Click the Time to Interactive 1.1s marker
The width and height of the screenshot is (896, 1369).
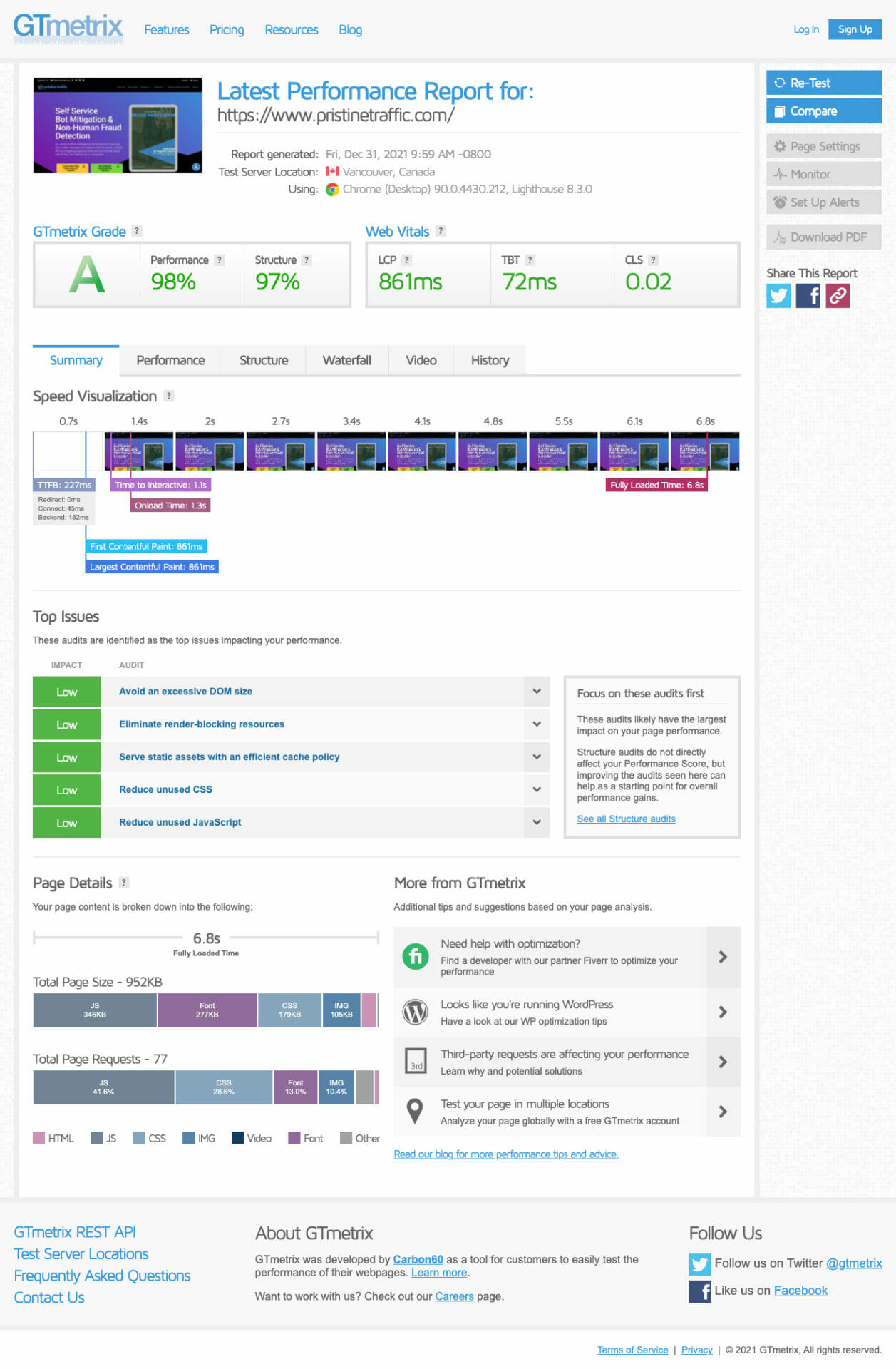pyautogui.click(x=160, y=485)
